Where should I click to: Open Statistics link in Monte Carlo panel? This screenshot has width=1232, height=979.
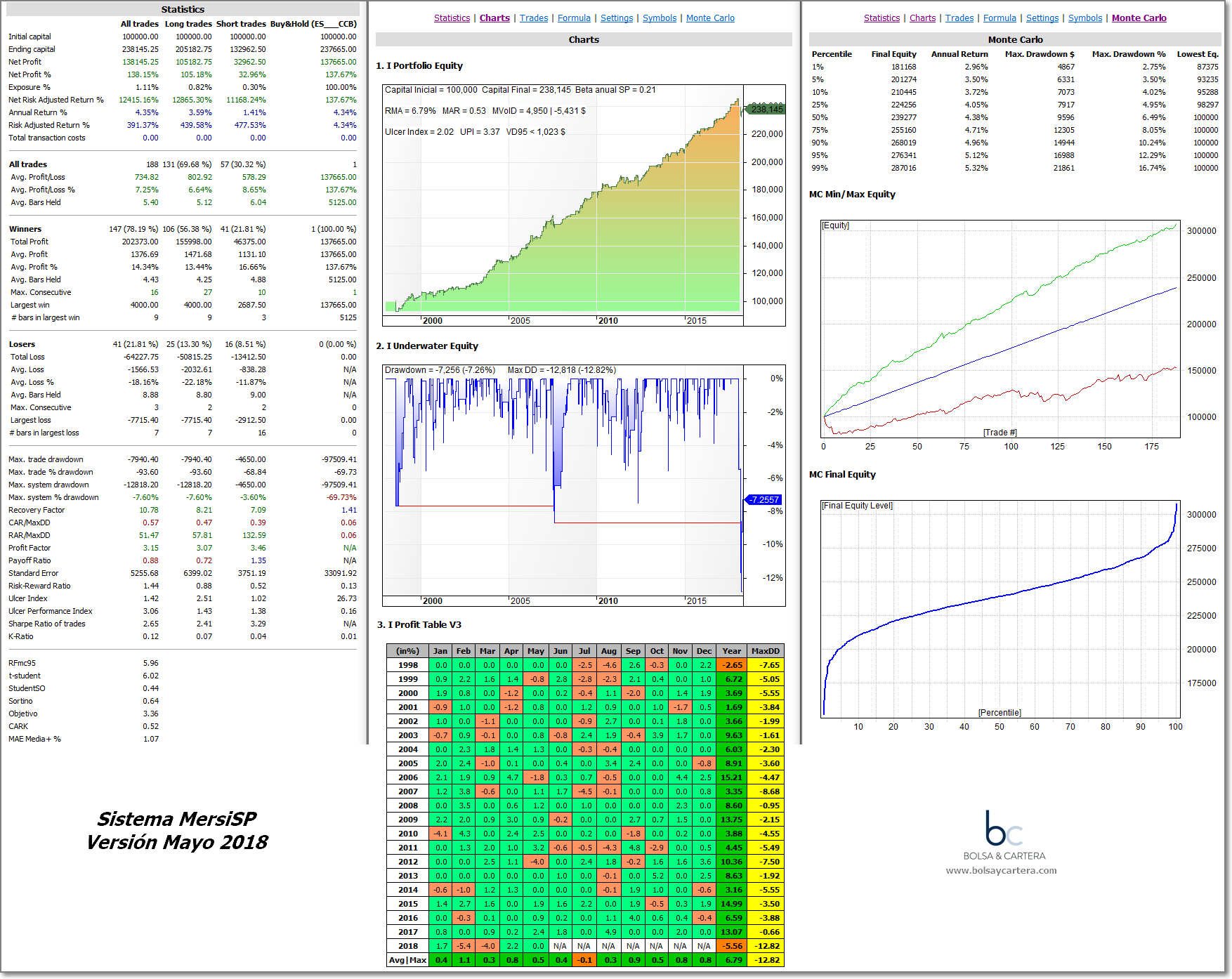882,18
